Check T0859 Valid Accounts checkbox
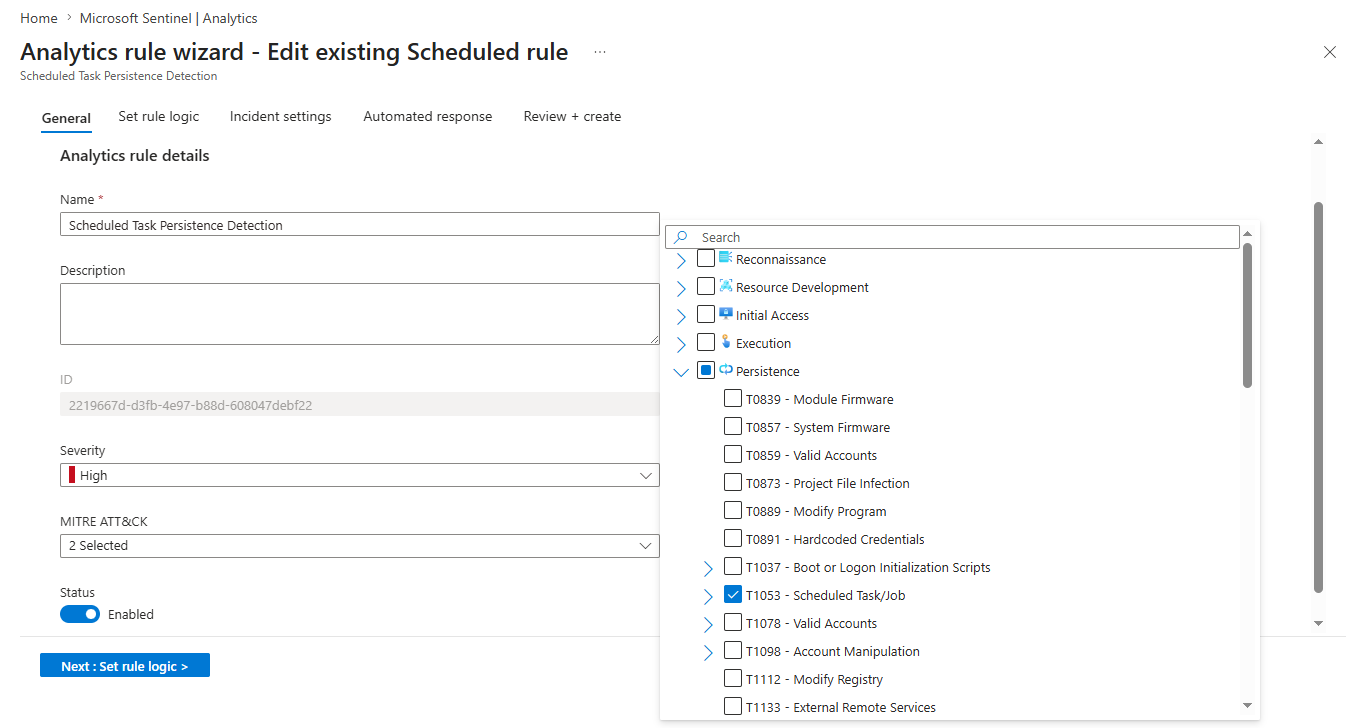Image resolution: width=1366 pixels, height=728 pixels. point(733,455)
